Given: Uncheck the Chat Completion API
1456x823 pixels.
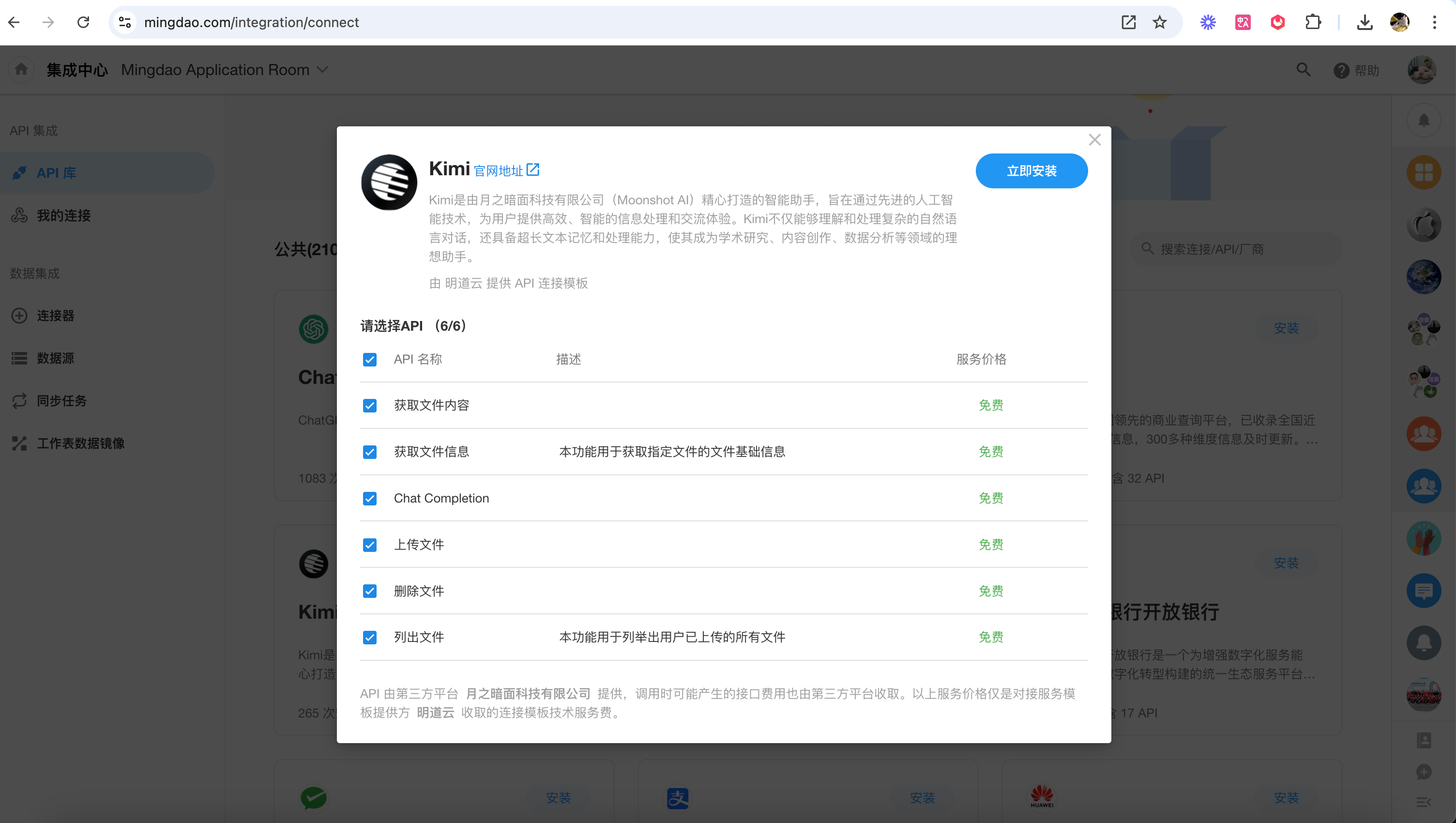Looking at the screenshot, I should [x=370, y=499].
